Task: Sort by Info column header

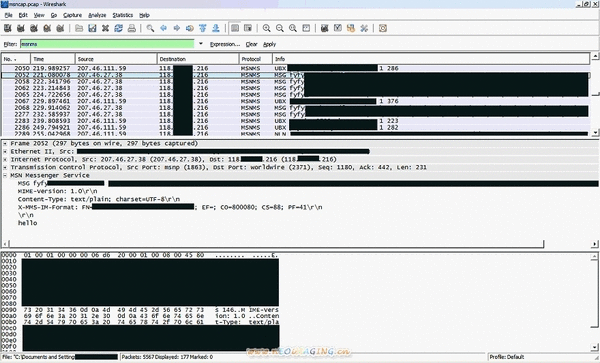Action: coord(431,59)
